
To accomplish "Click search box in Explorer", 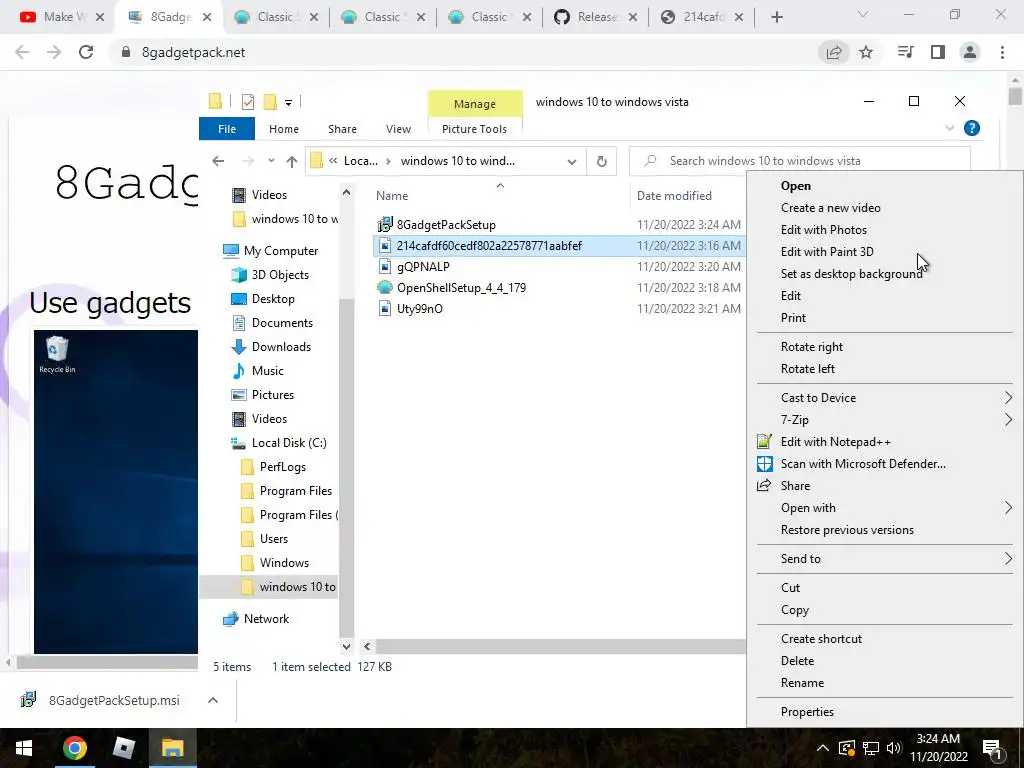I will [799, 161].
